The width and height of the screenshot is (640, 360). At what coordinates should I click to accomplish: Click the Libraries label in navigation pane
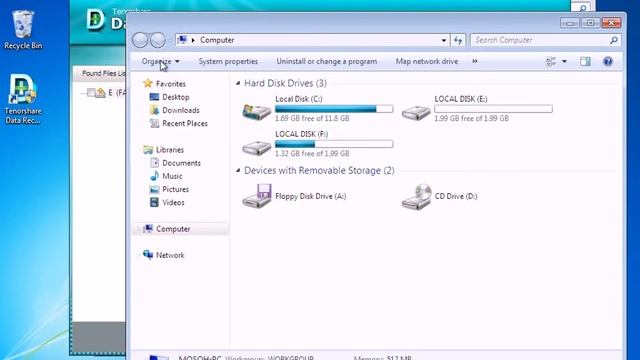pyautogui.click(x=170, y=150)
